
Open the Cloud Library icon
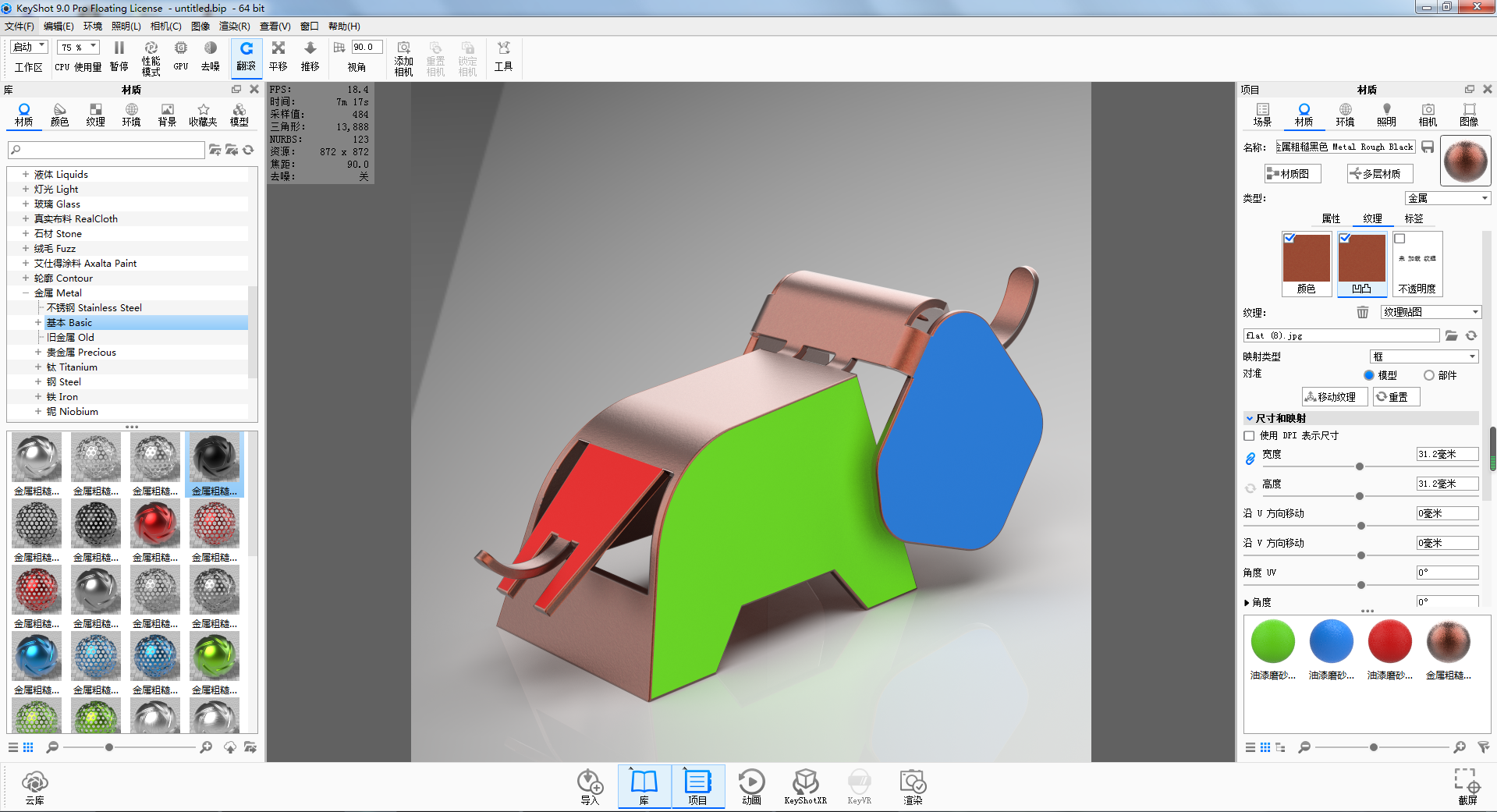[x=35, y=787]
